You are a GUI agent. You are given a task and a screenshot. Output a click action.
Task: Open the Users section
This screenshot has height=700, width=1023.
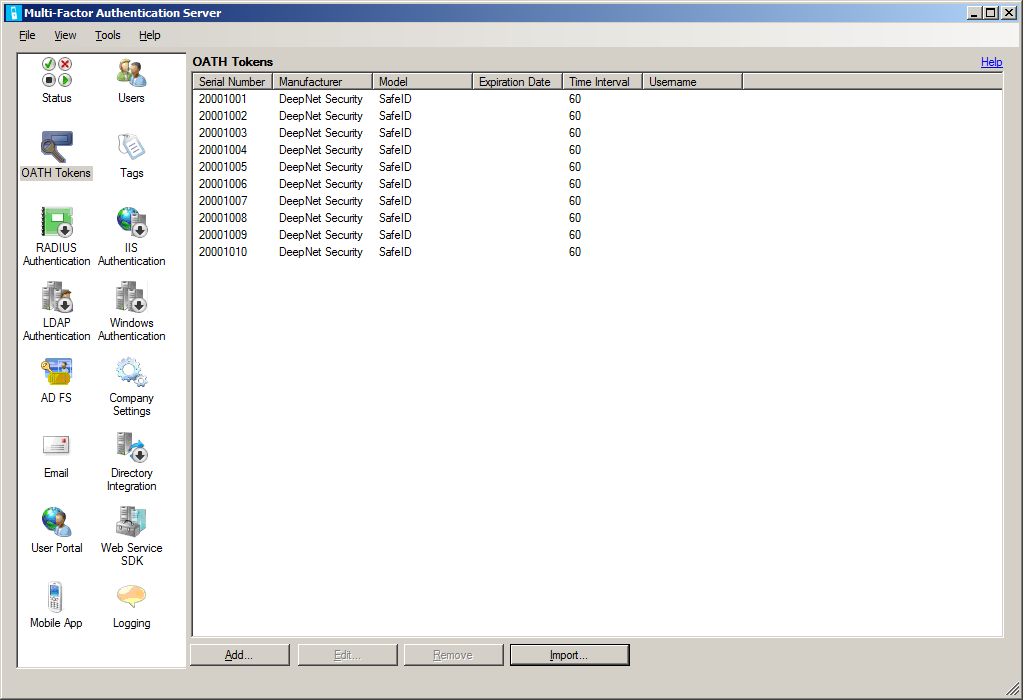(x=131, y=73)
